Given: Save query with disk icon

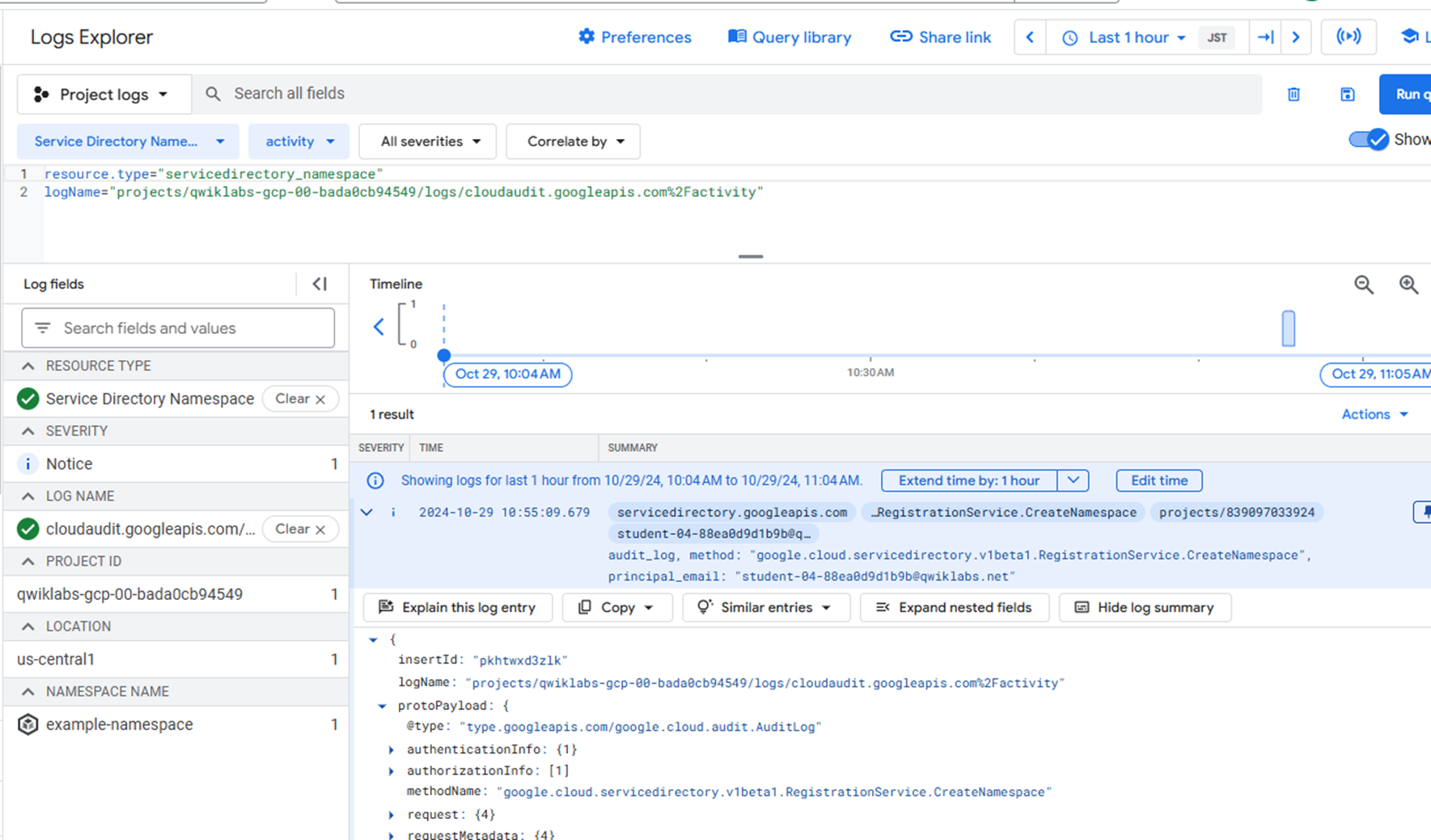Looking at the screenshot, I should [1347, 95].
